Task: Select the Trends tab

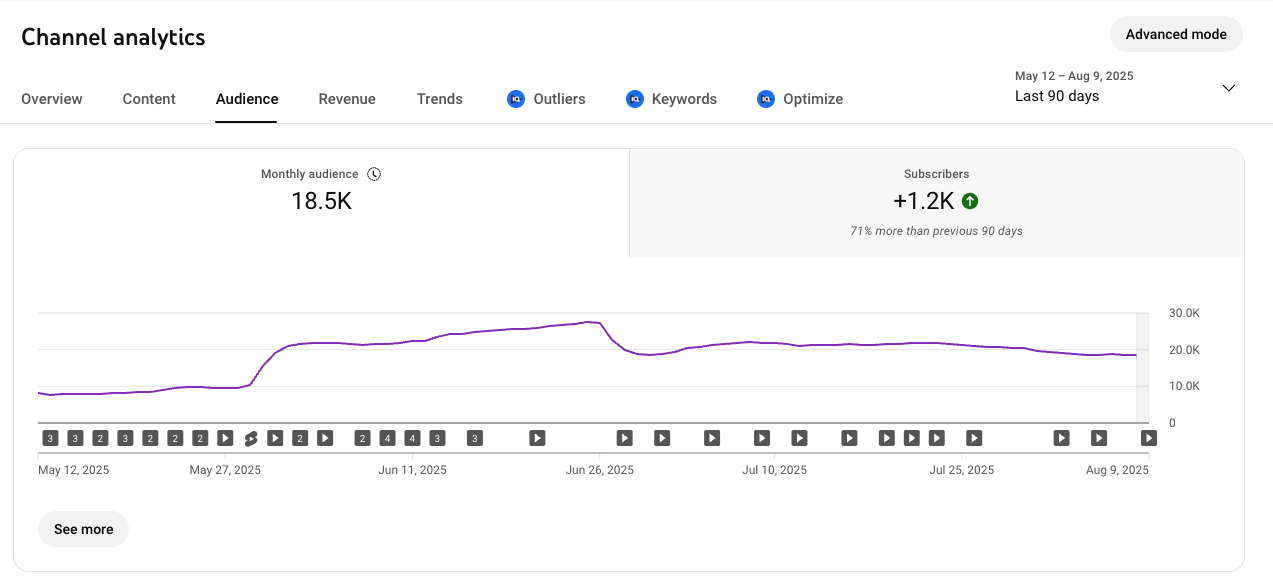Action: click(x=440, y=99)
